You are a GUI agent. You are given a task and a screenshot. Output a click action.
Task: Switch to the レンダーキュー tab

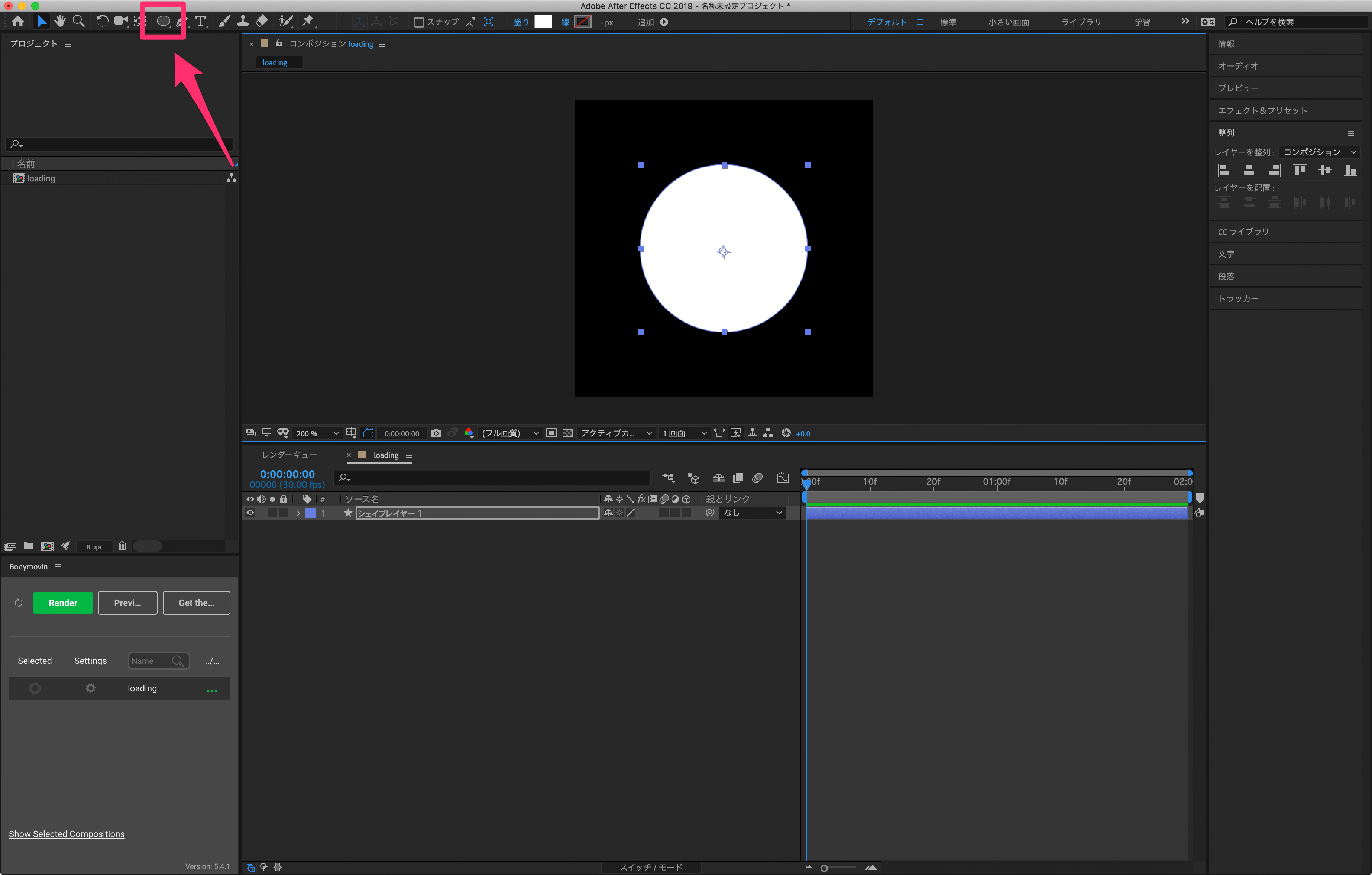[x=289, y=454]
